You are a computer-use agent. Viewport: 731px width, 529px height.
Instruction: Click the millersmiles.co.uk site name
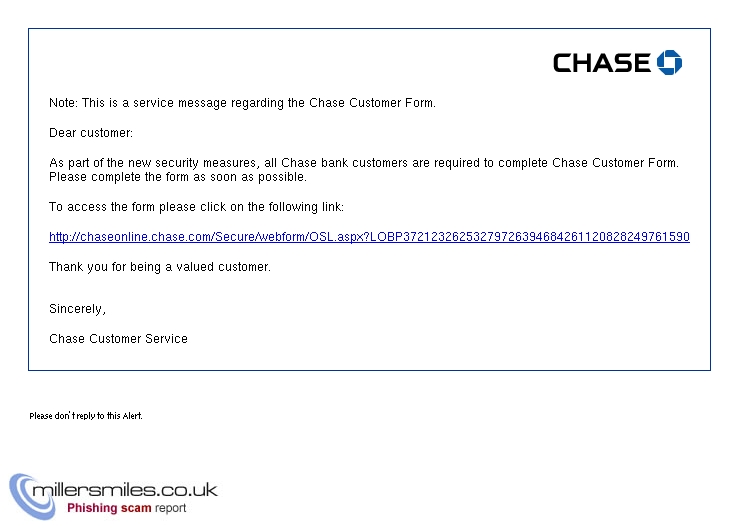125,490
